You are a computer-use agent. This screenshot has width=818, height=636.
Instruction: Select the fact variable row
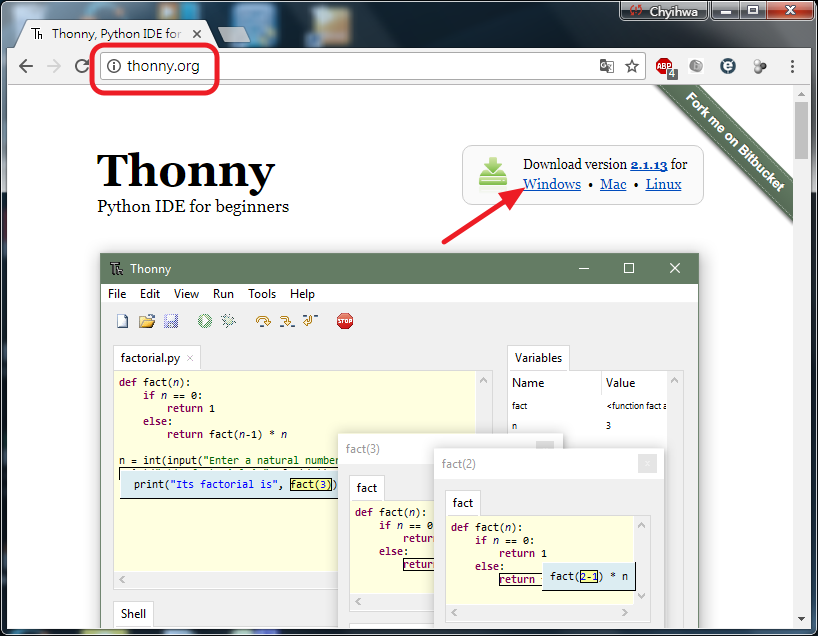pos(588,405)
